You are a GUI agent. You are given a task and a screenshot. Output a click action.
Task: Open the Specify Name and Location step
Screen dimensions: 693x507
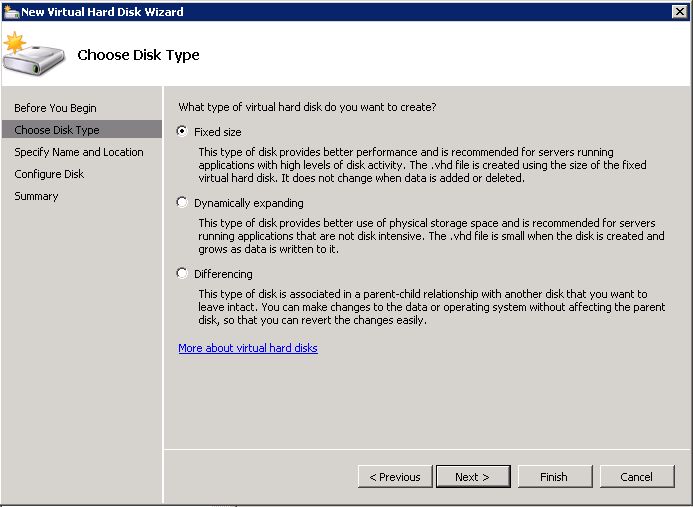[x=79, y=152]
